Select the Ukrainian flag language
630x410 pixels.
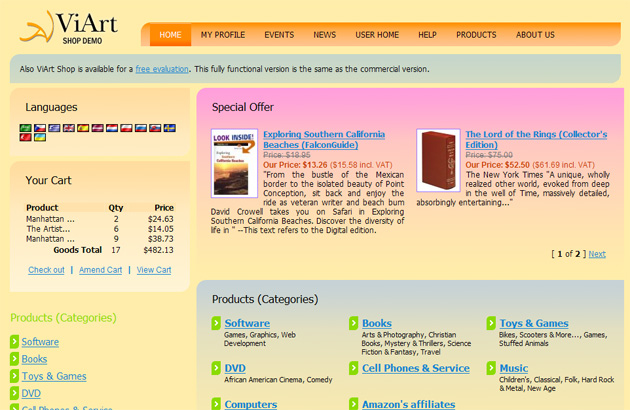(40, 137)
